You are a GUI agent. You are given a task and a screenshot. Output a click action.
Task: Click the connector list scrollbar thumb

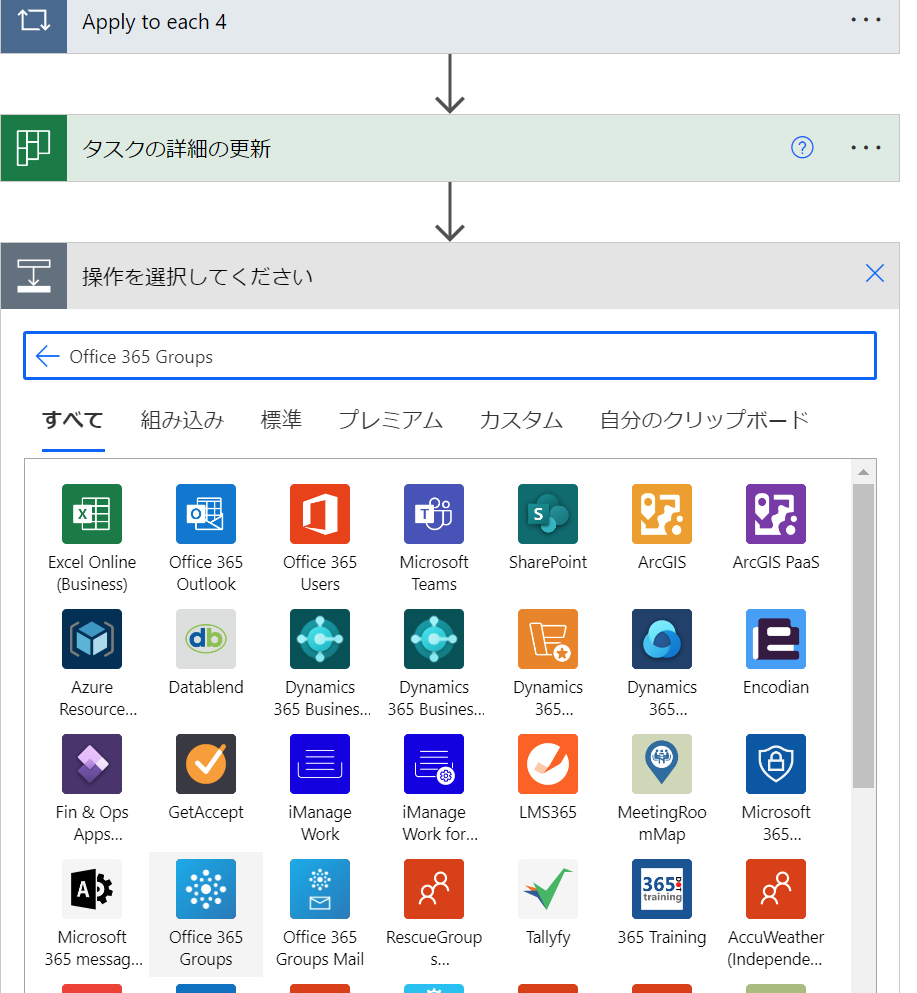coord(863,636)
